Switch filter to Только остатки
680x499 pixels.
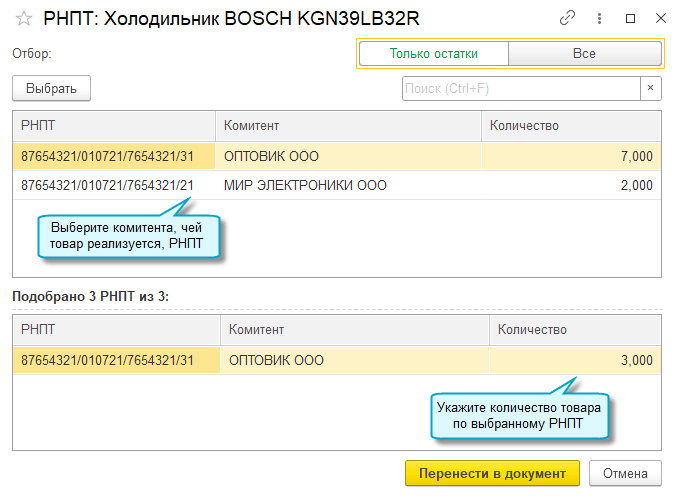[433, 54]
